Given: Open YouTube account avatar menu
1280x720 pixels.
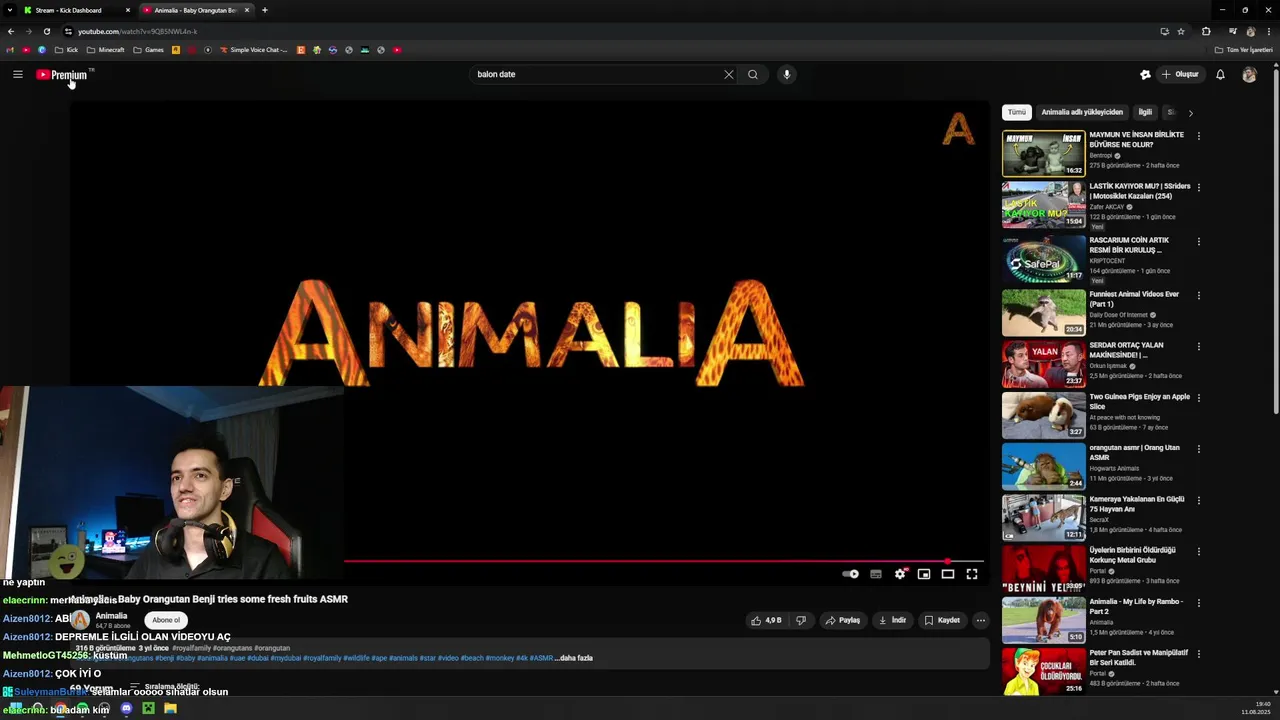Looking at the screenshot, I should 1249,74.
